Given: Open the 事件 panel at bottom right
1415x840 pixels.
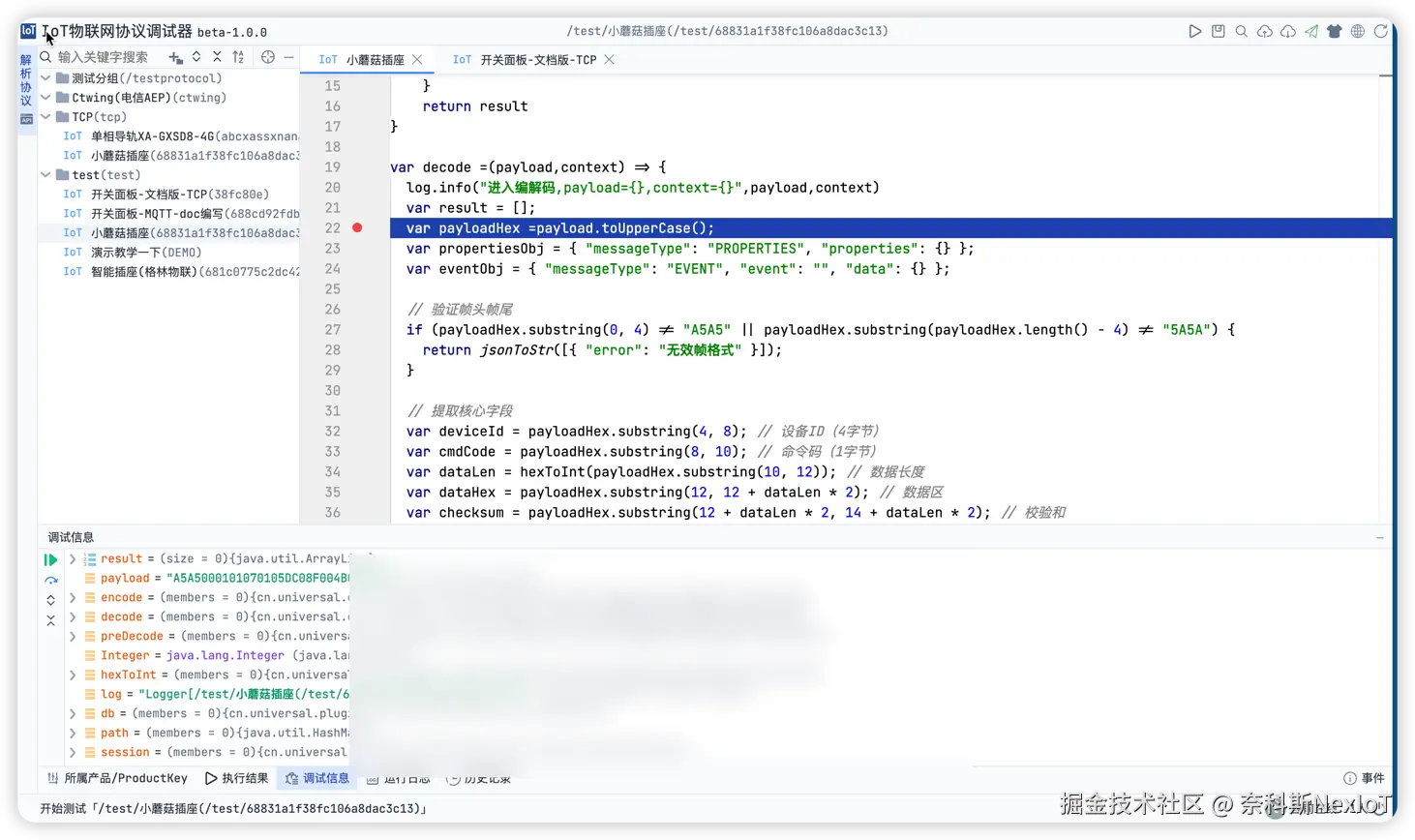Looking at the screenshot, I should tap(1364, 778).
